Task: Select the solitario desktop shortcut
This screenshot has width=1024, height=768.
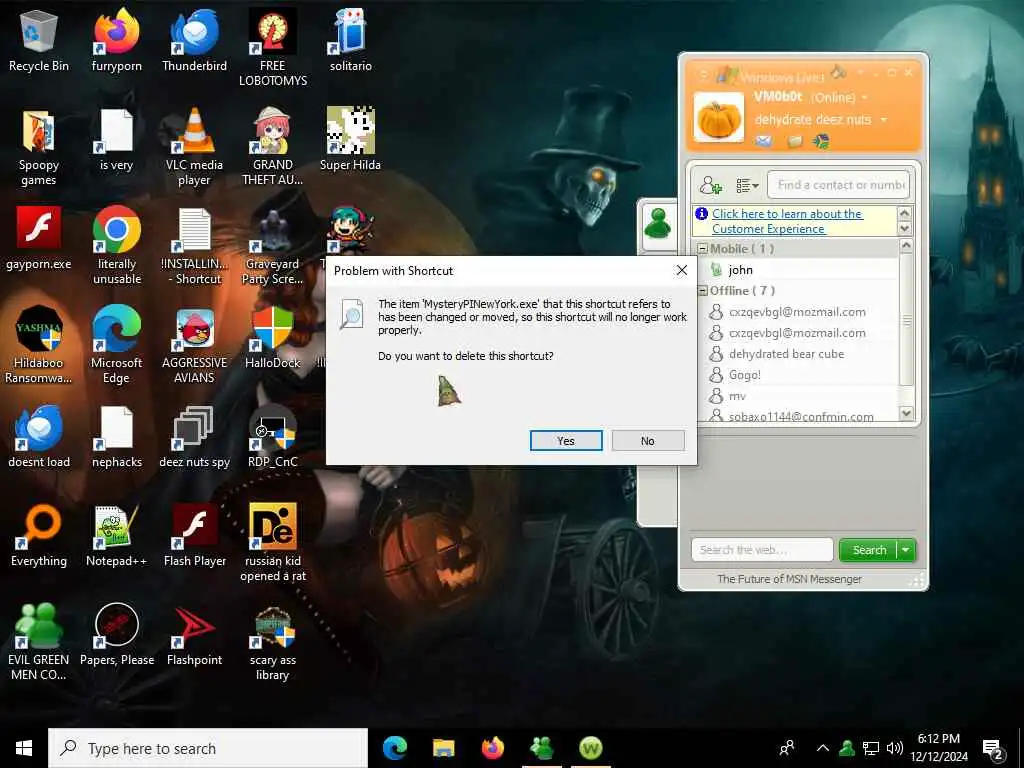Action: click(351, 40)
